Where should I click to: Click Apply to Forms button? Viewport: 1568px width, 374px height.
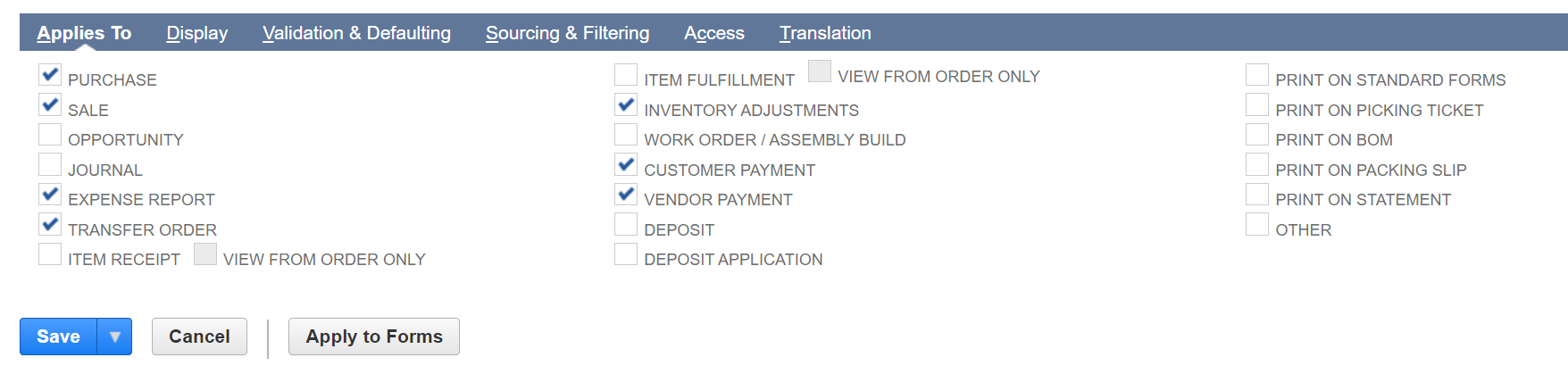click(373, 337)
